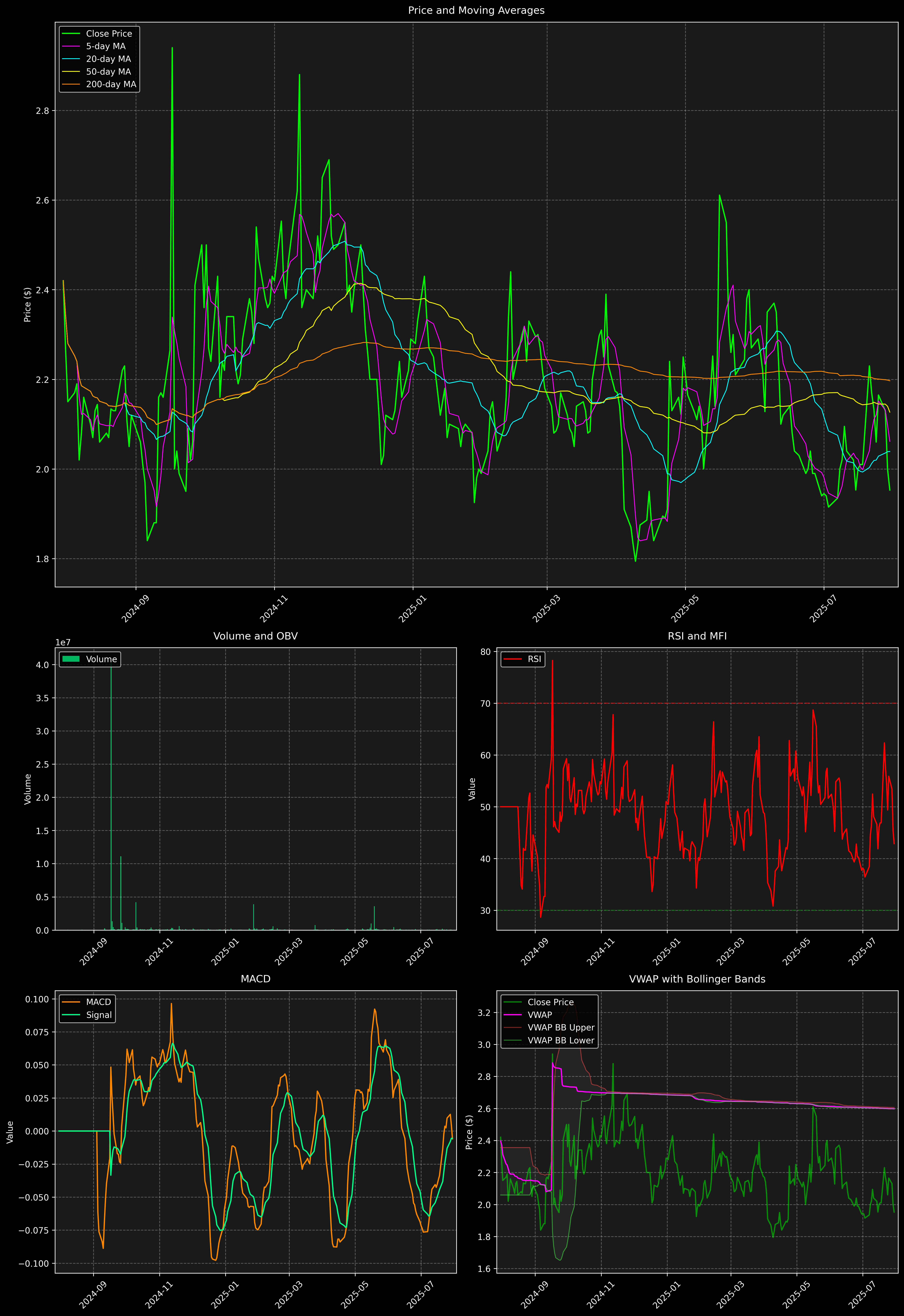
Task: Click the 'Price ($)' axis label of VWAP chart
Action: (x=469, y=1132)
